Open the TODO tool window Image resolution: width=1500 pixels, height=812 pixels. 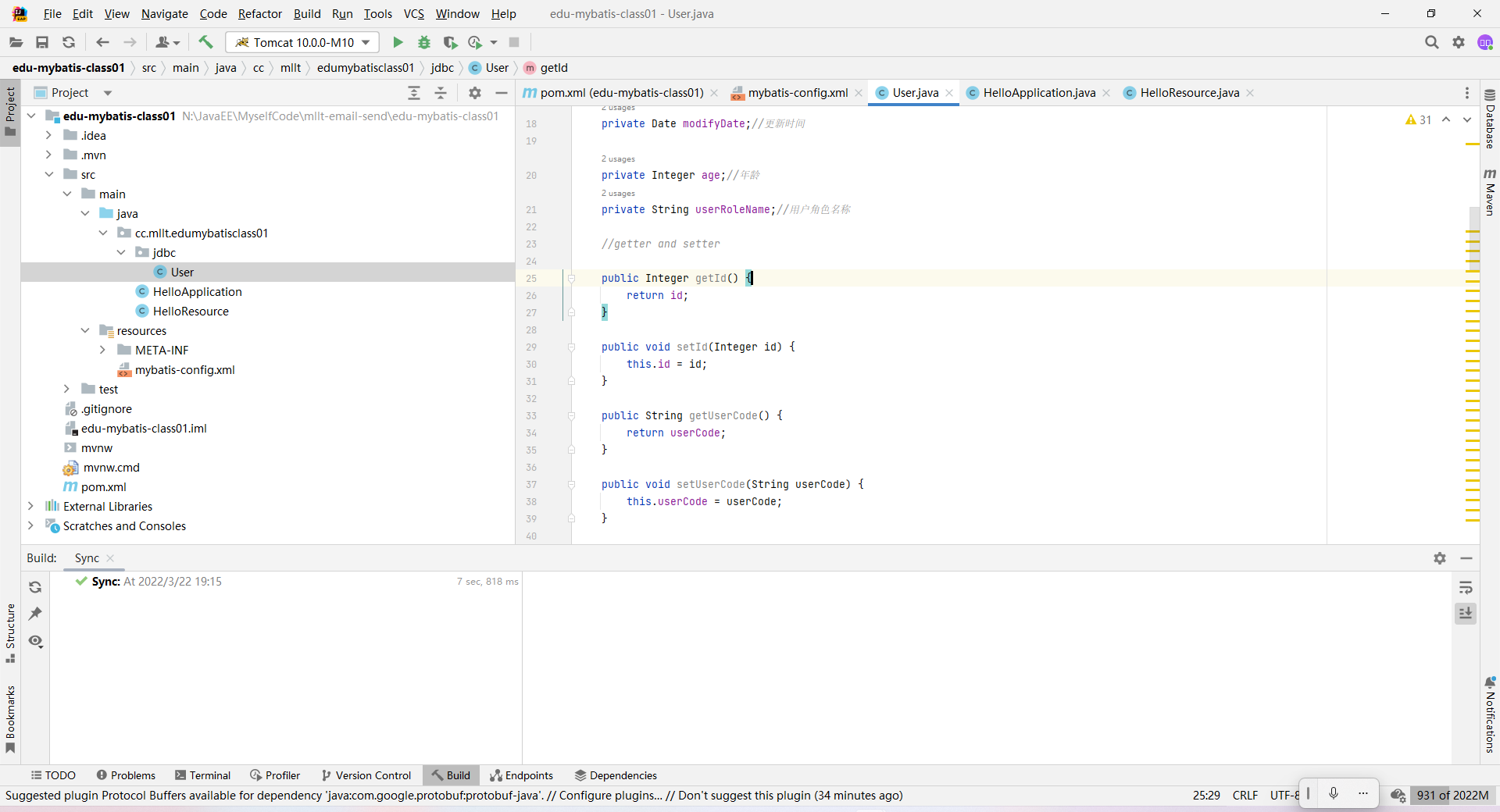coord(53,775)
